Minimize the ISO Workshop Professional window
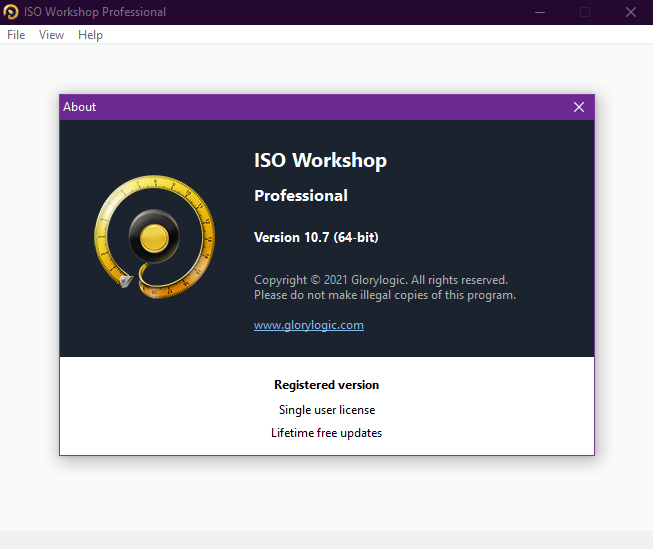653x549 pixels. [x=540, y=12]
